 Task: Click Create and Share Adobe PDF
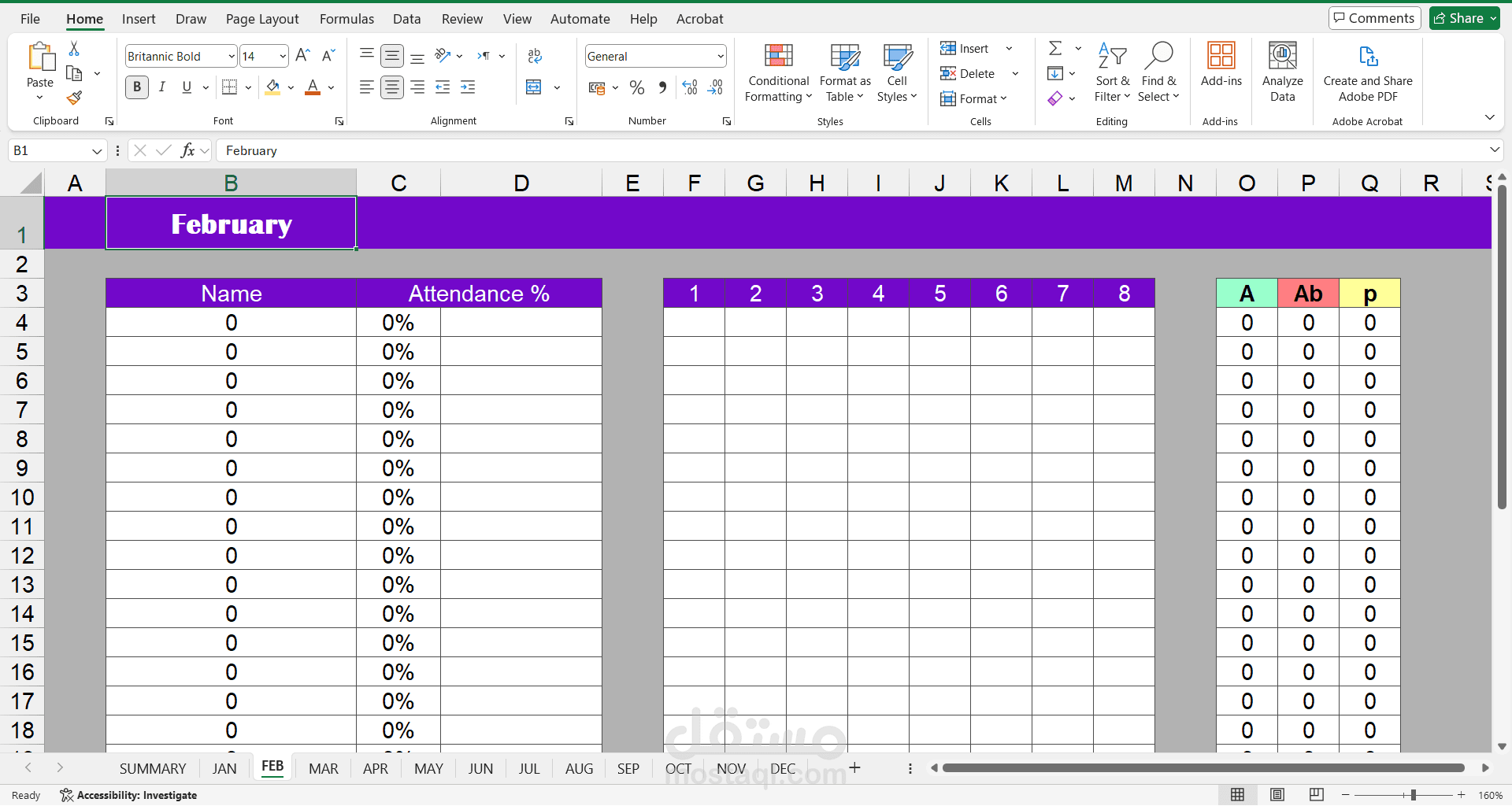pyautogui.click(x=1368, y=72)
